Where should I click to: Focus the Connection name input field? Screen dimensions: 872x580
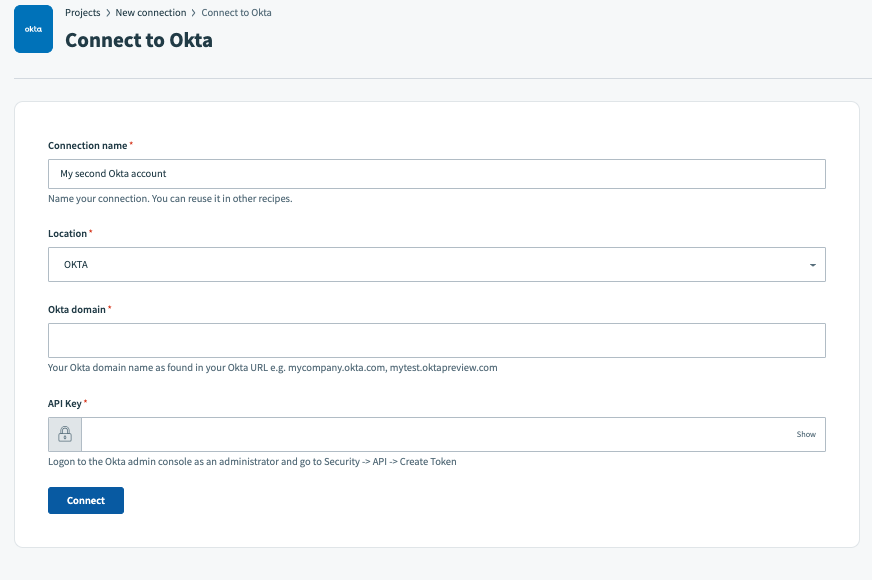click(x=437, y=174)
